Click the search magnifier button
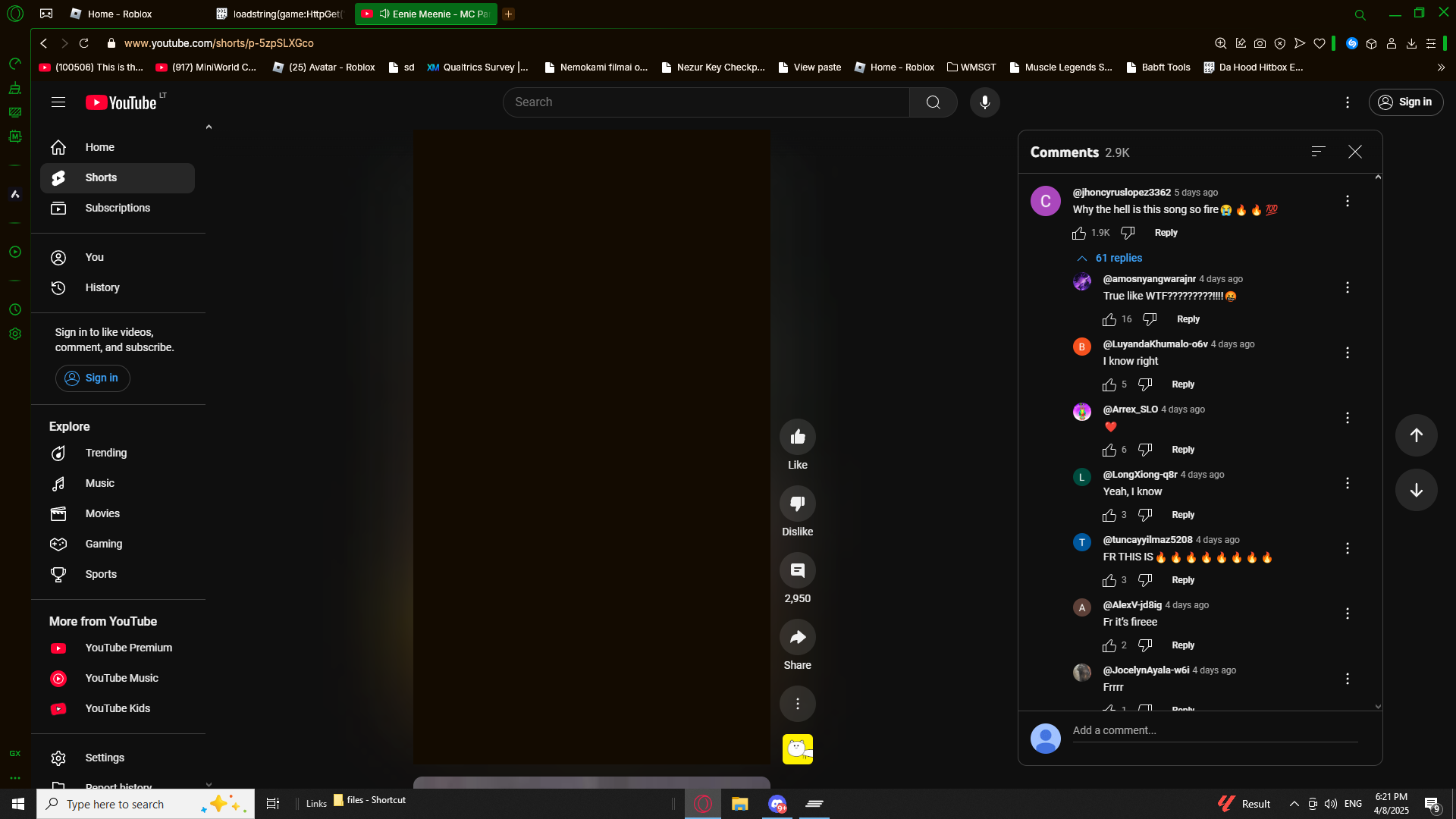Image resolution: width=1456 pixels, height=819 pixels. [x=933, y=102]
